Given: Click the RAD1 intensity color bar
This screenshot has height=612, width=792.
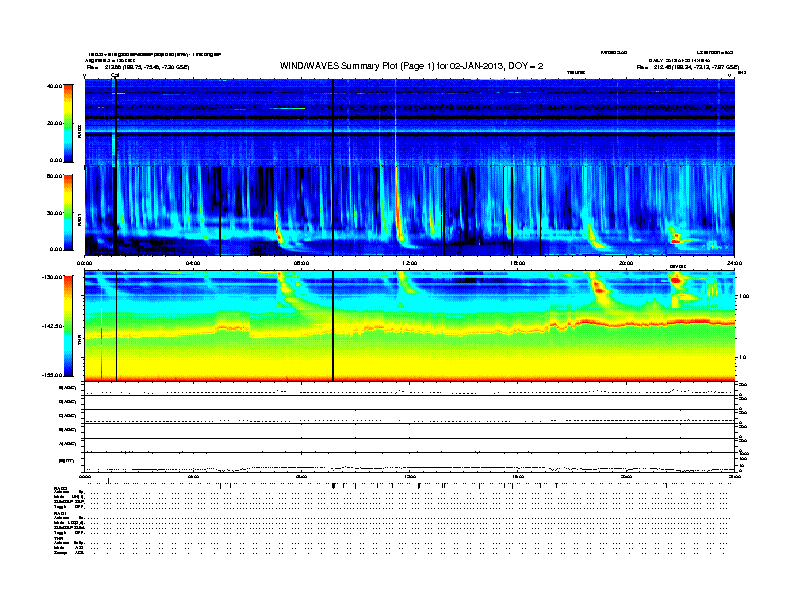Looking at the screenshot, I should (x=68, y=213).
